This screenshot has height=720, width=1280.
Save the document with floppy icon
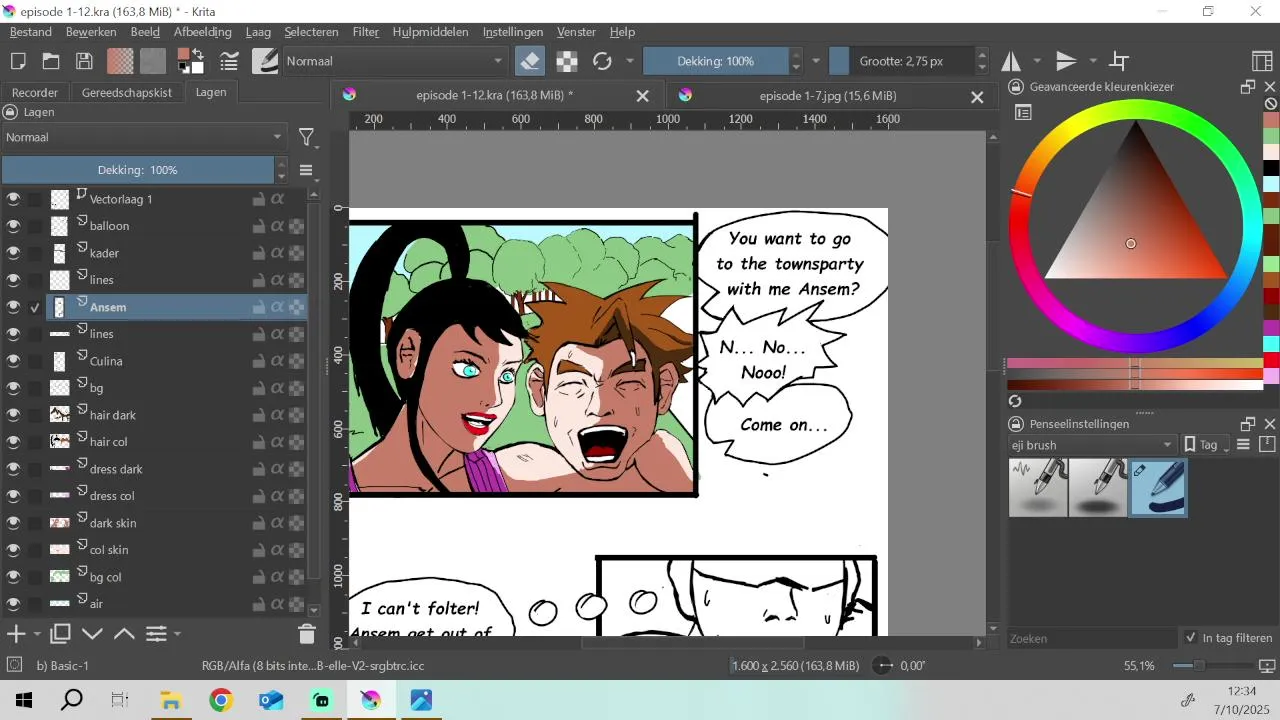pos(85,61)
